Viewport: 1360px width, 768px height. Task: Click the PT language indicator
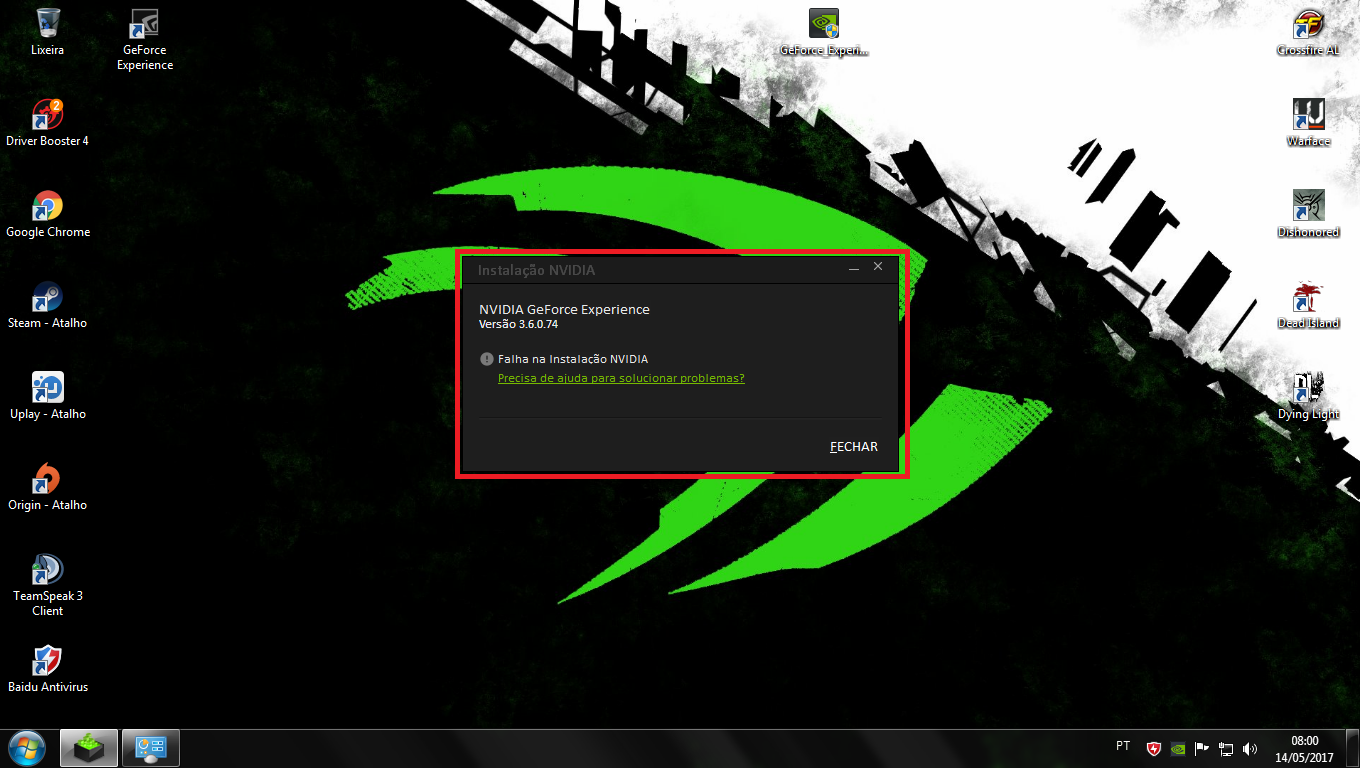point(1123,746)
